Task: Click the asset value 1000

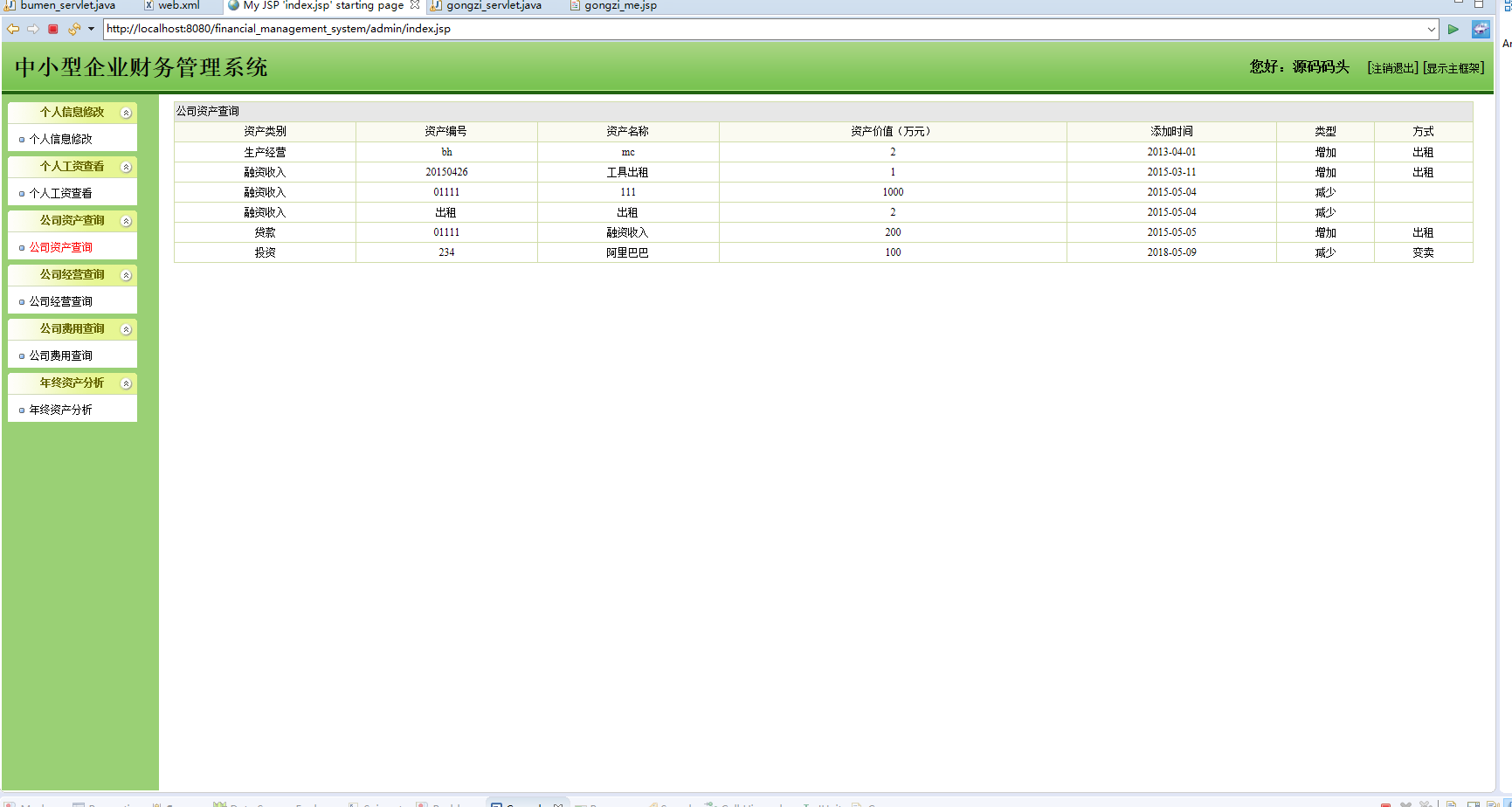Action: pyautogui.click(x=893, y=192)
